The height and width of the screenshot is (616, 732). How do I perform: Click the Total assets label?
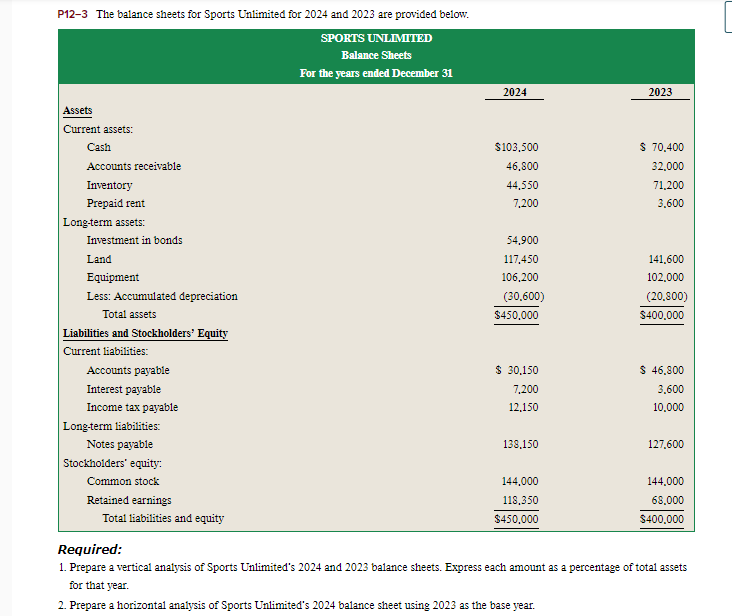pos(129,315)
